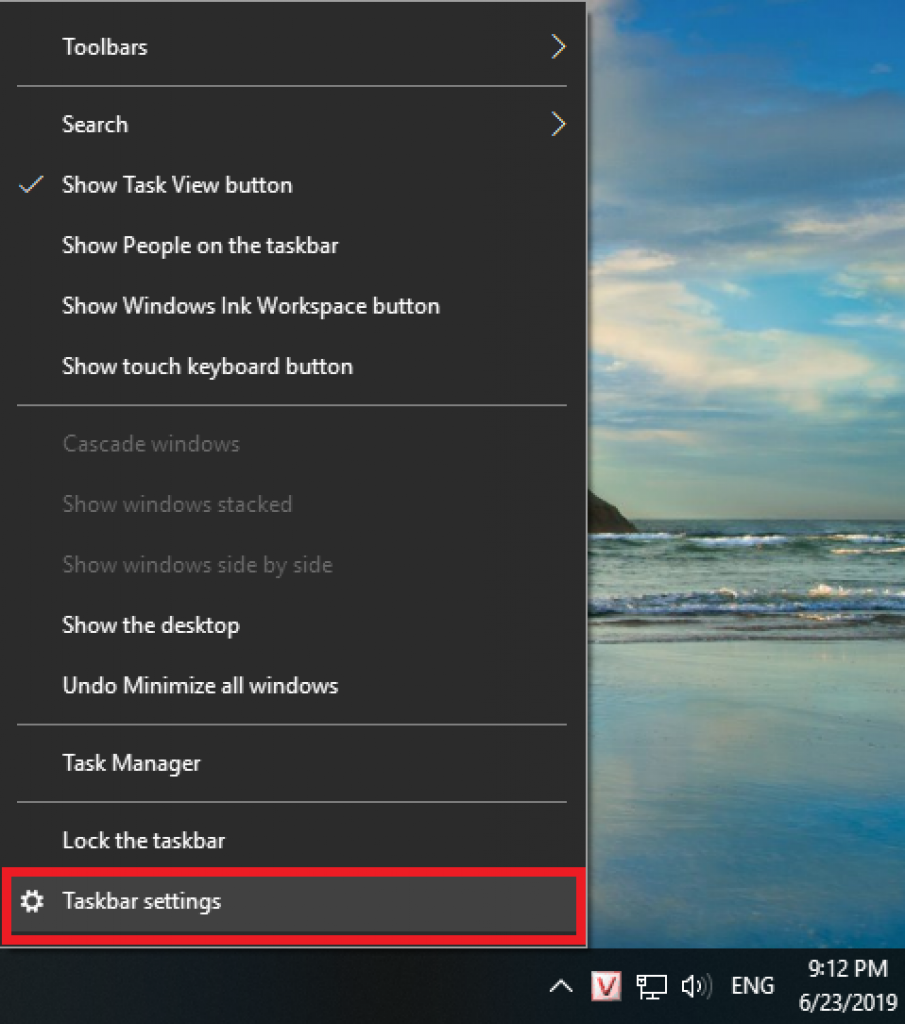Select the ENG language indicator

click(x=752, y=986)
